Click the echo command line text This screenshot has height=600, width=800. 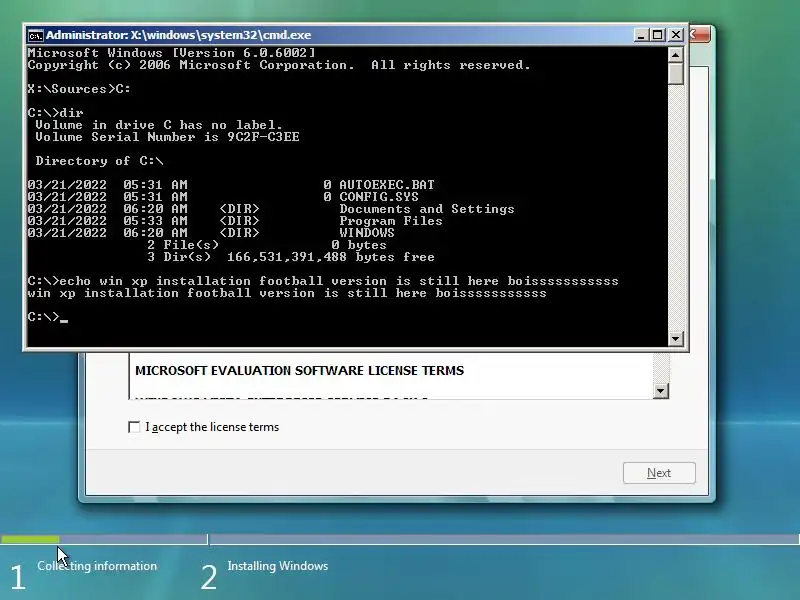[x=323, y=281]
